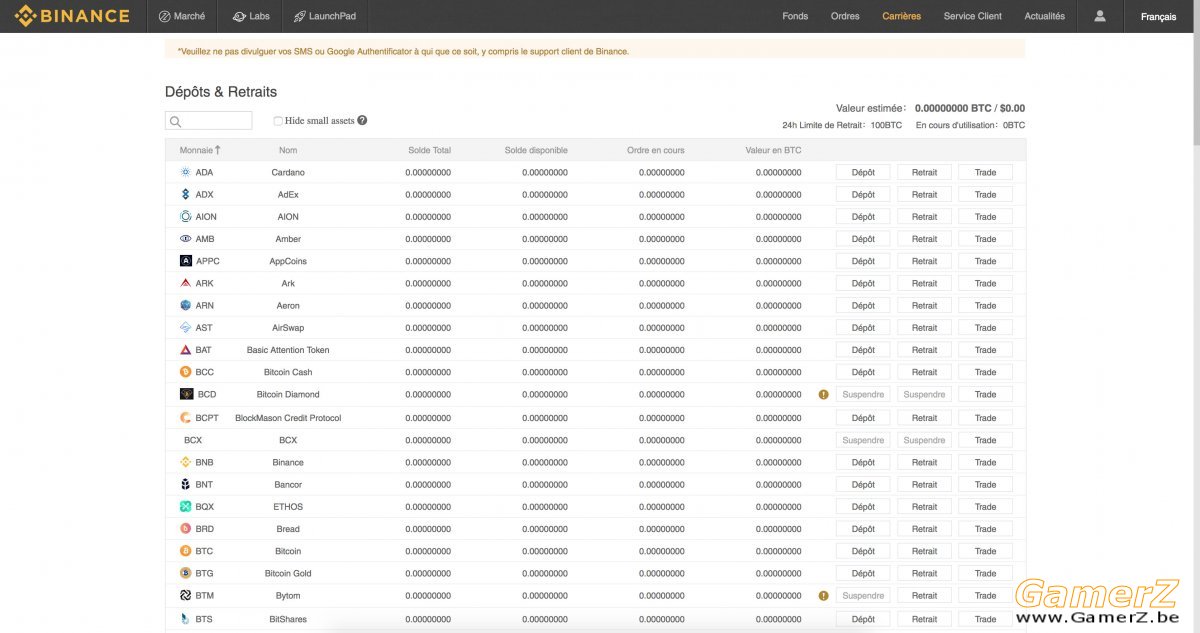Click the BlockMason BCPT coin icon
The image size is (1200, 633).
[x=185, y=418]
